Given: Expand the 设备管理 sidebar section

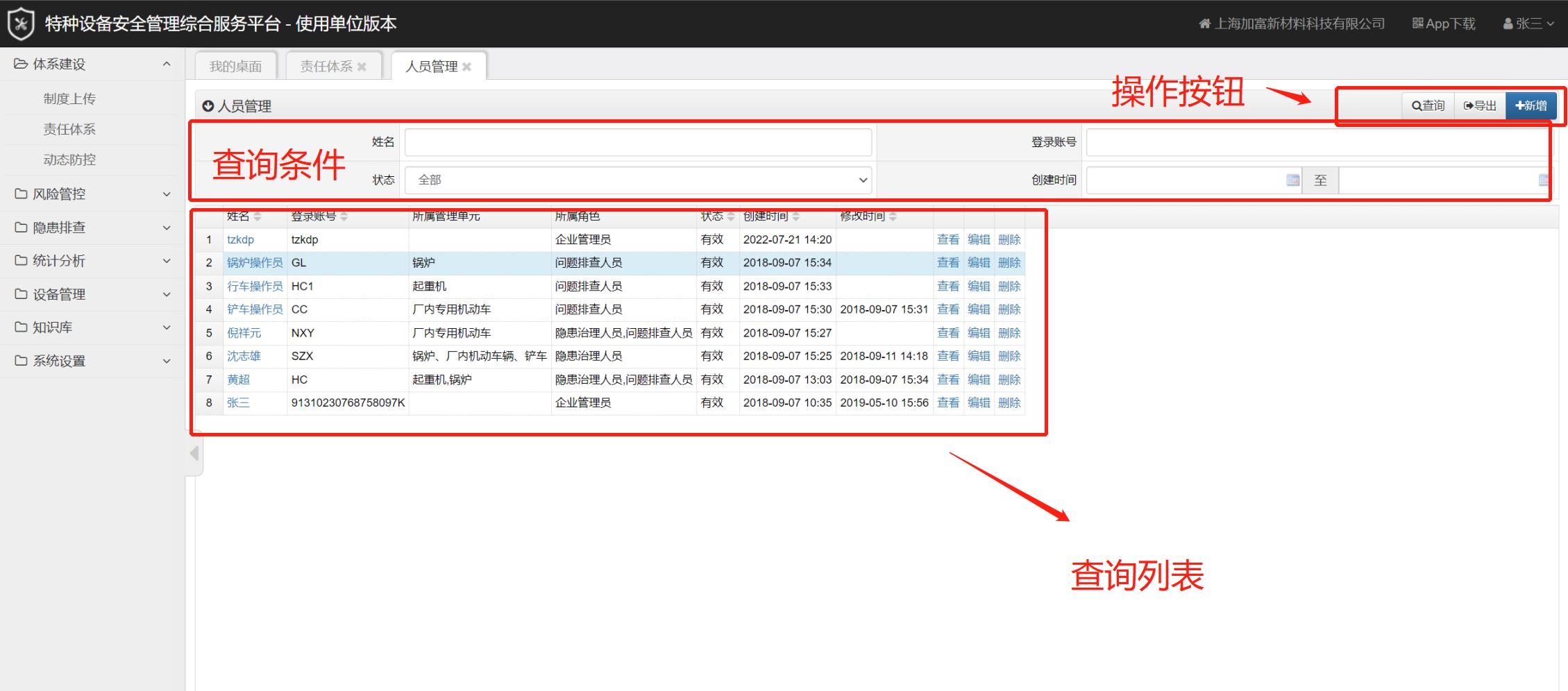Looking at the screenshot, I should 93,294.
